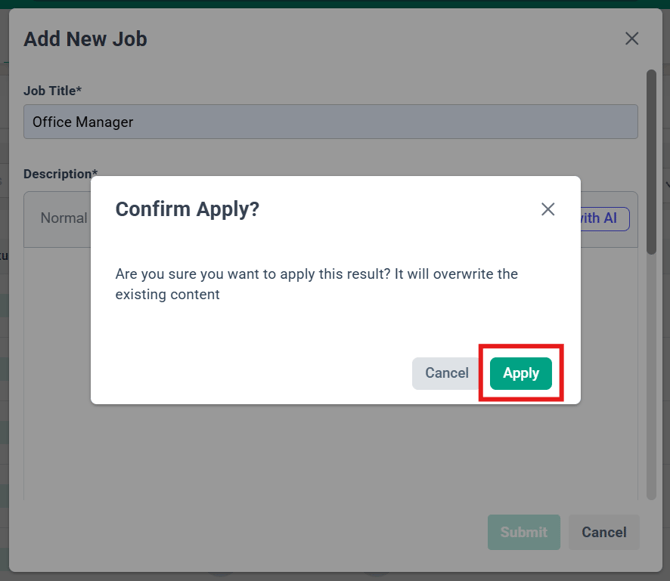Viewport: 670px width, 581px height.
Task: Close the Add New Job dialog
Action: (x=631, y=39)
